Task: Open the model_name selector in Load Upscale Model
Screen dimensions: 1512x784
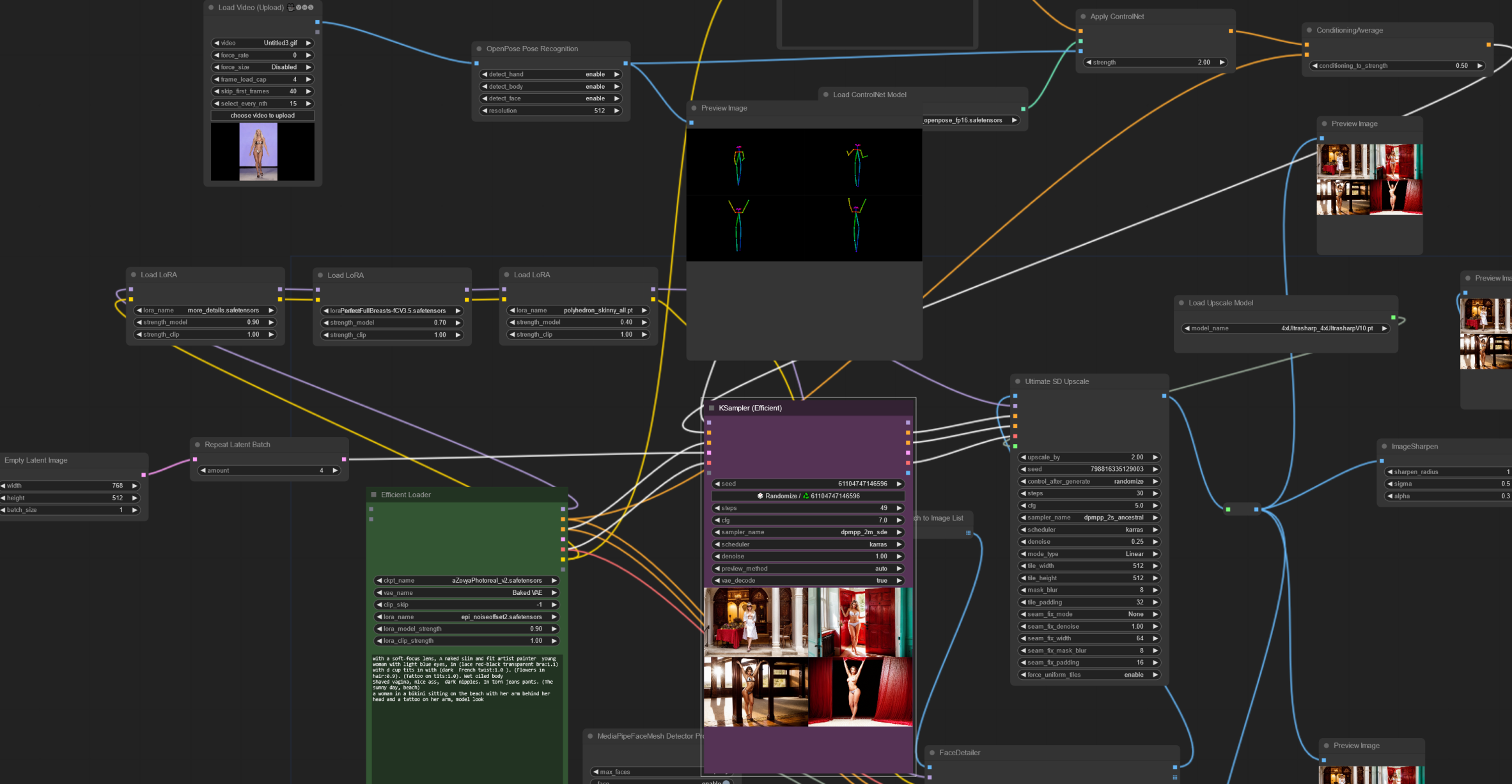Action: (x=1285, y=328)
